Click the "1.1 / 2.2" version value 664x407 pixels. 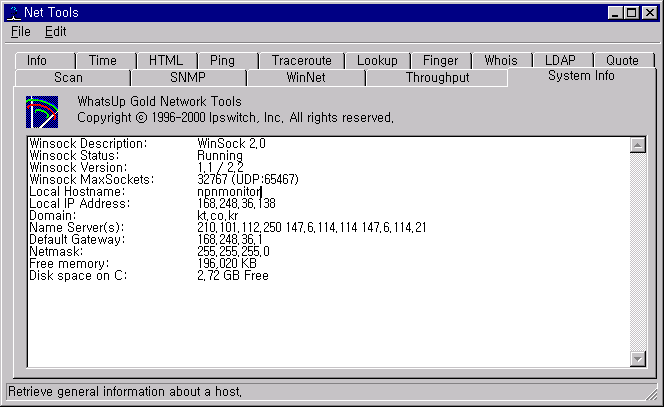tap(220, 167)
